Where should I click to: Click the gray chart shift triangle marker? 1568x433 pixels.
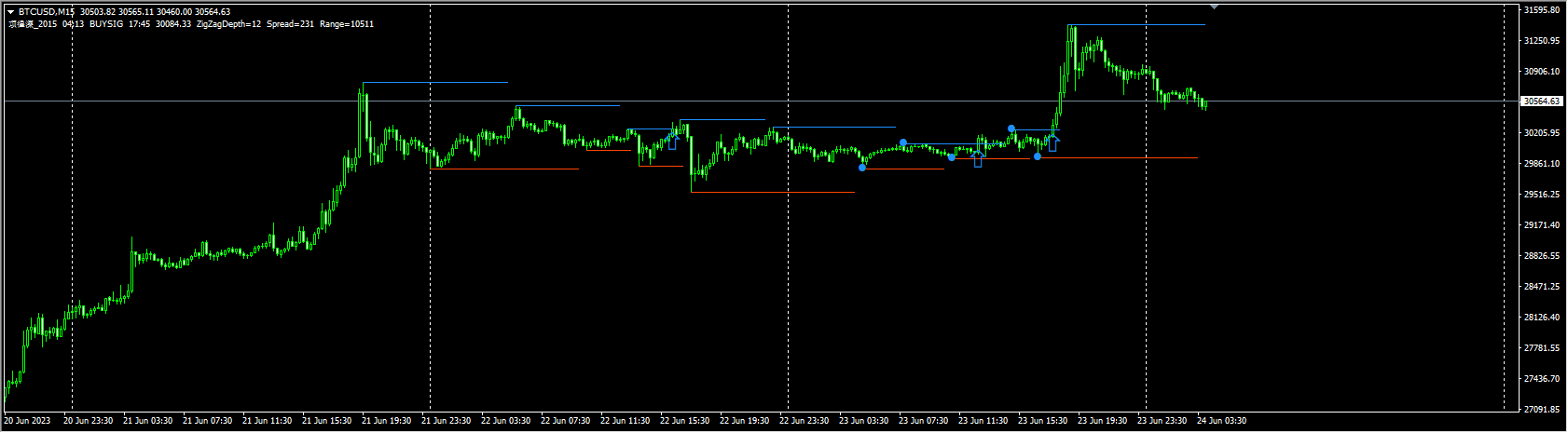[x=1215, y=7]
